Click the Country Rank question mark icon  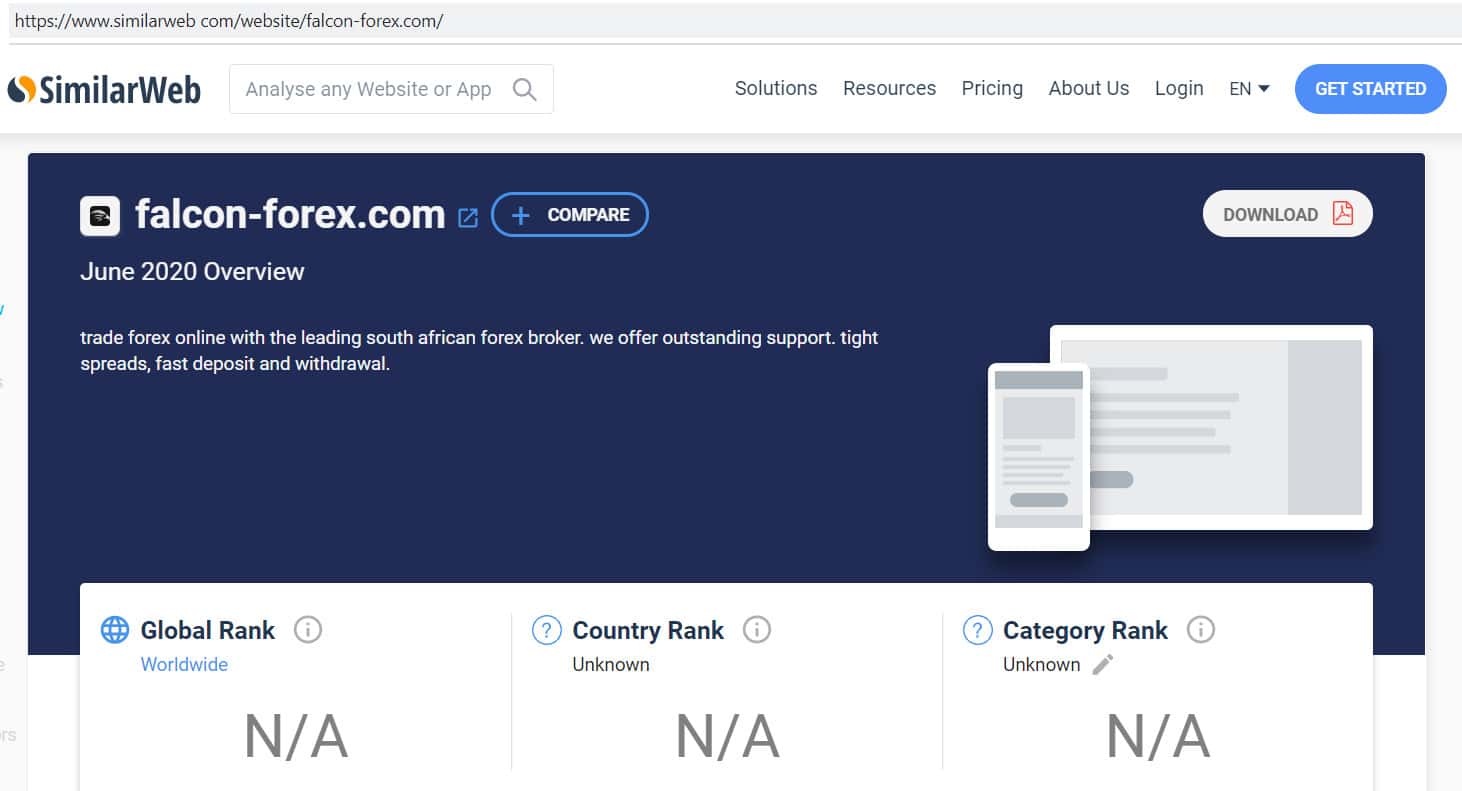click(x=546, y=630)
